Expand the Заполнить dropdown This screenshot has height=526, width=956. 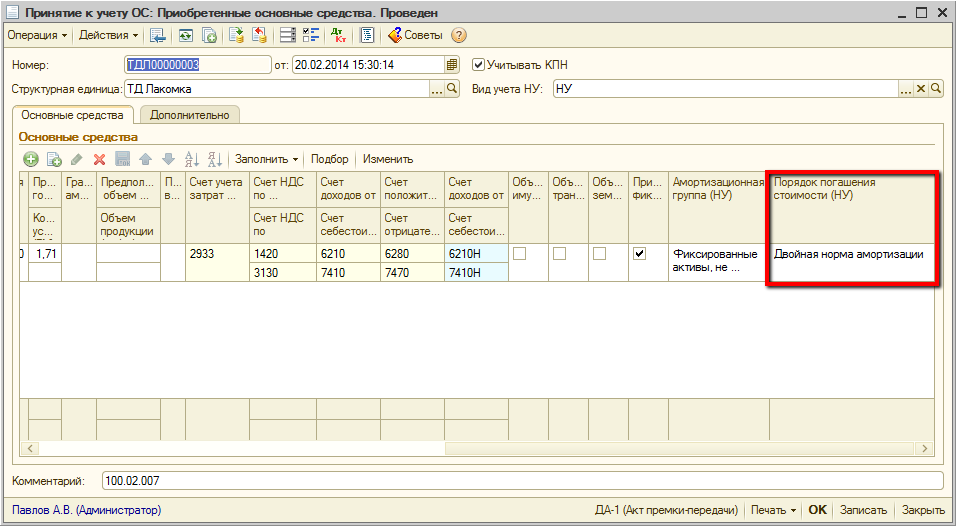[x=266, y=159]
